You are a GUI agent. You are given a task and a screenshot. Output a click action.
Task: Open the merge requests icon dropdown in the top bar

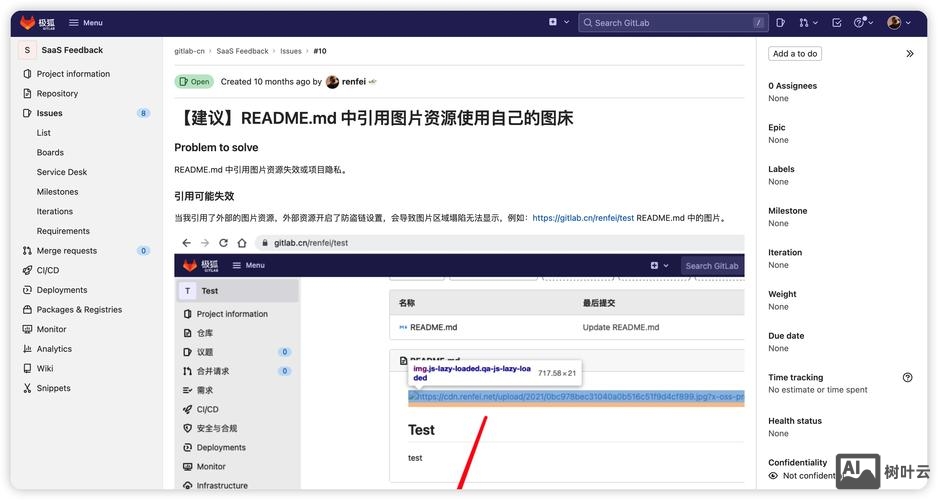[x=808, y=23]
